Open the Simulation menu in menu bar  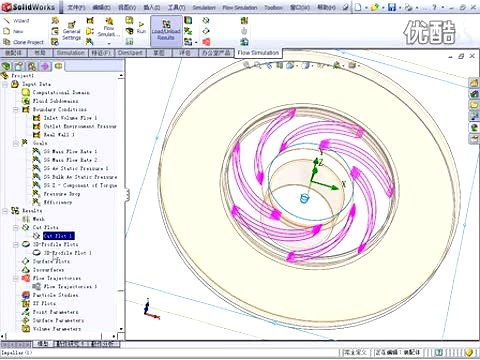(203, 7)
